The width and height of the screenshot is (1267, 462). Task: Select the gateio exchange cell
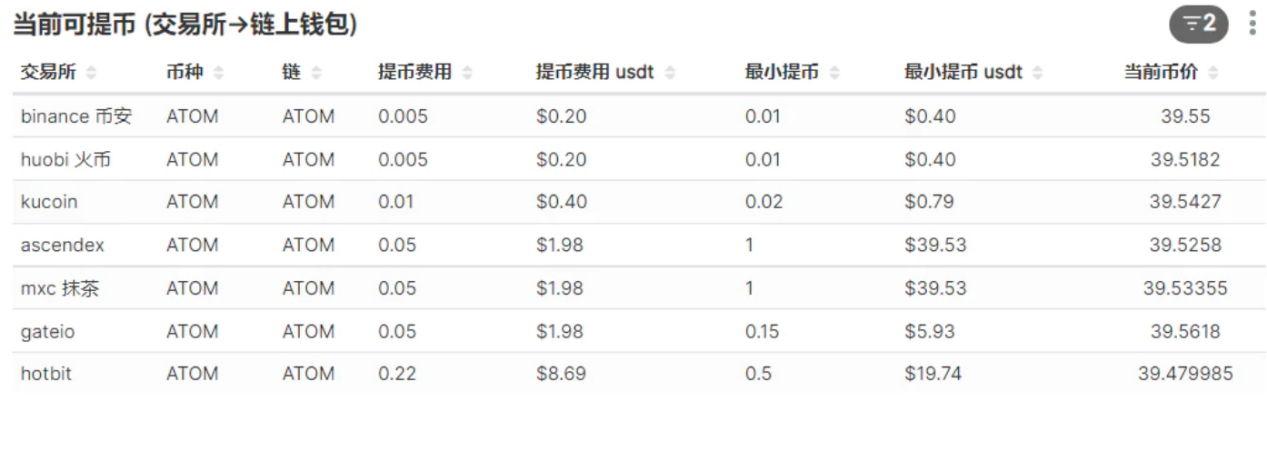coord(47,331)
